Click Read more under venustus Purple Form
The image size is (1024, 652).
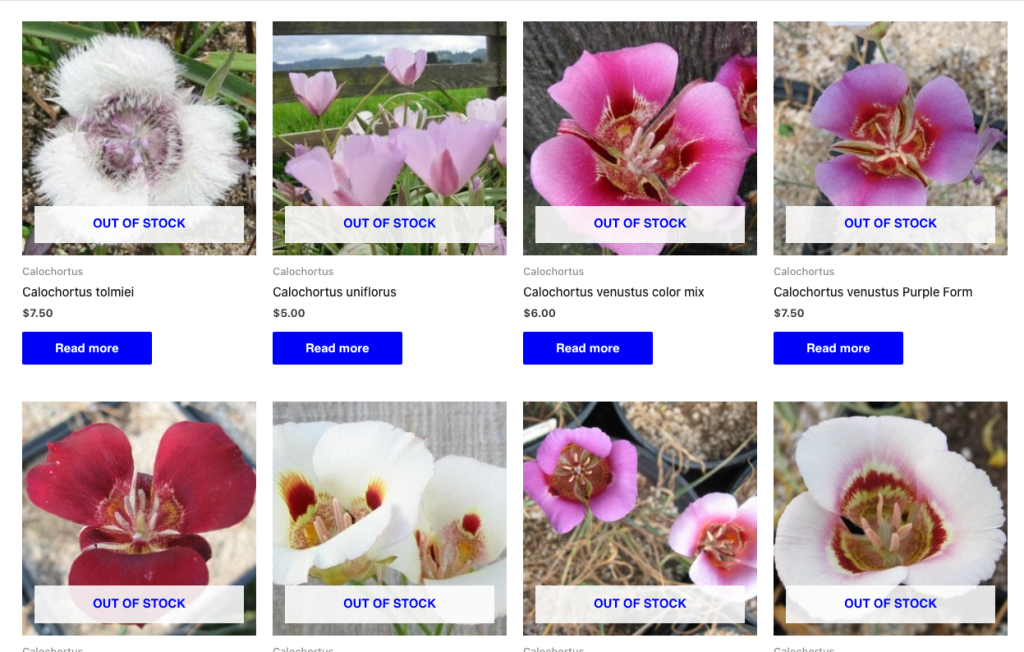839,348
